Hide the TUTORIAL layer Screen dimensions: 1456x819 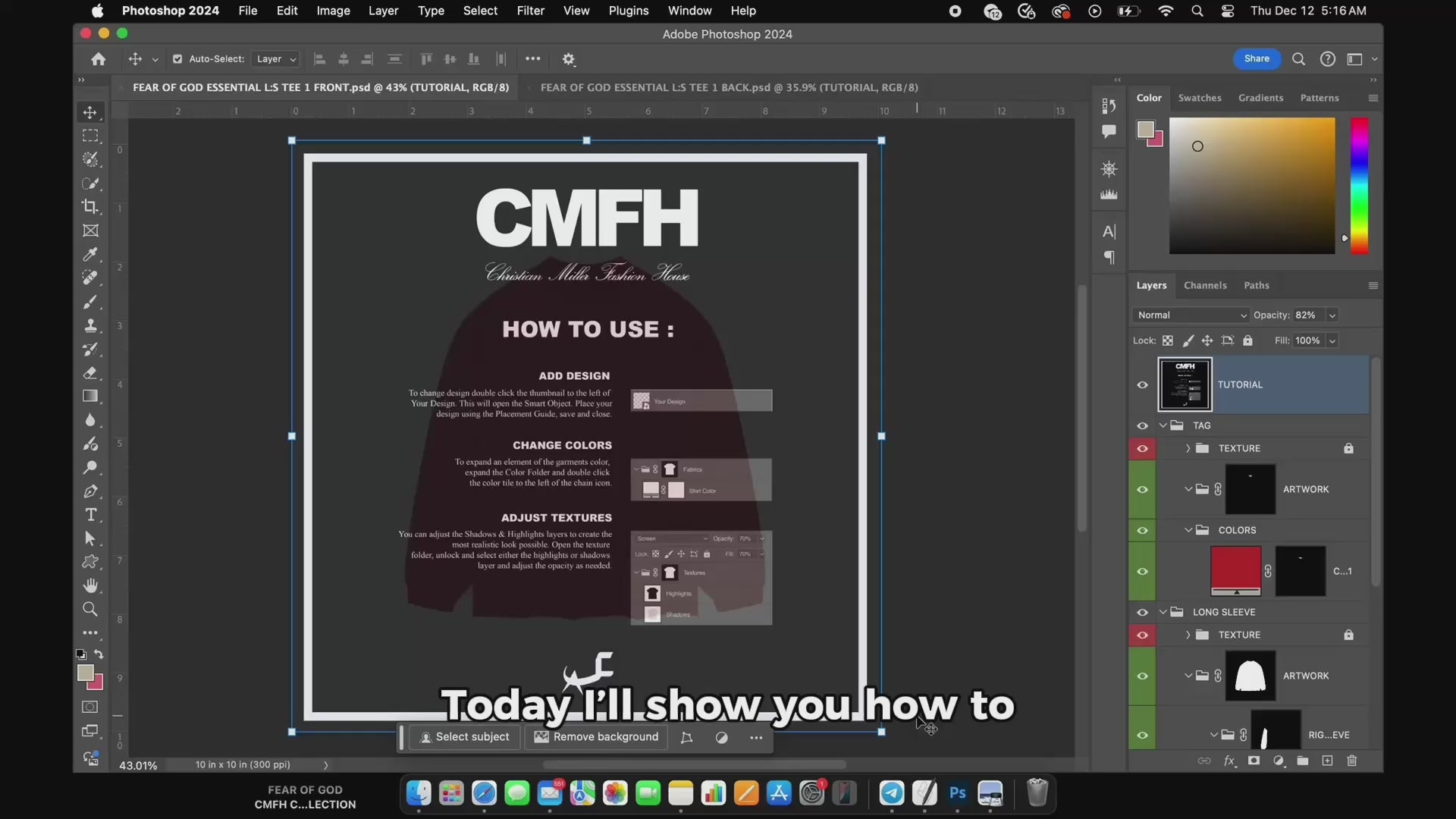click(1142, 385)
